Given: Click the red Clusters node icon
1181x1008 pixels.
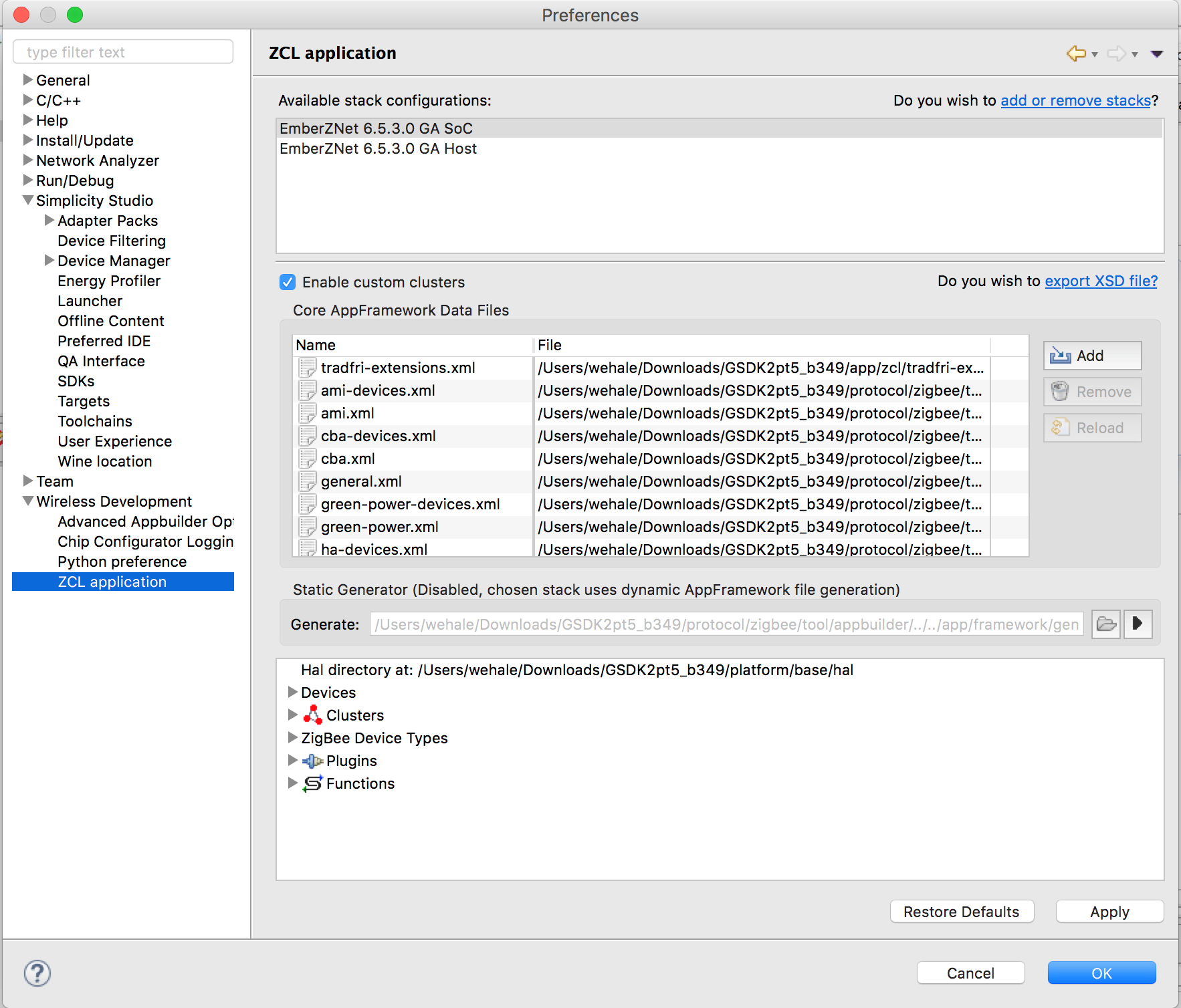Looking at the screenshot, I should pyautogui.click(x=313, y=715).
